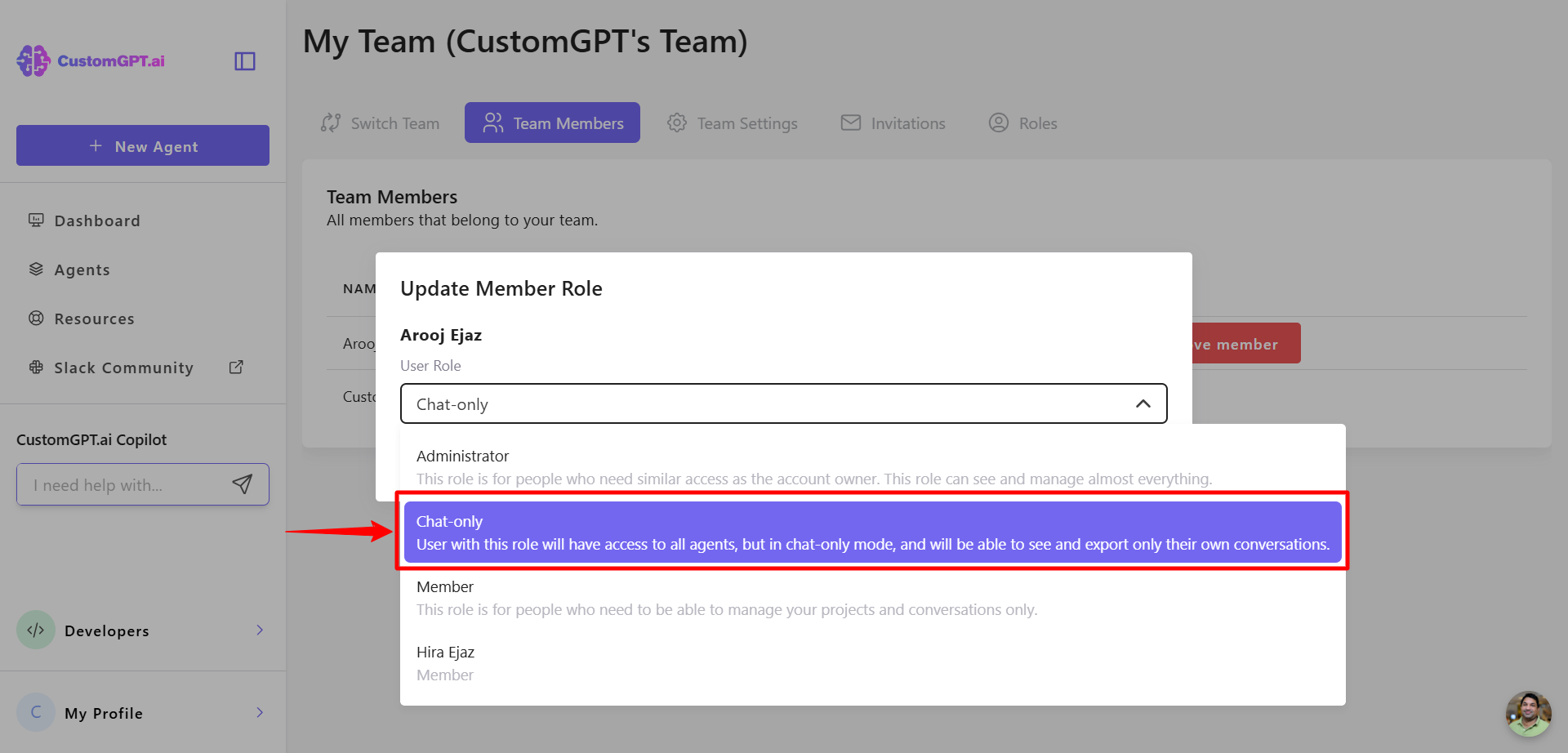Click 'Update Member Role' dialog title
Viewport: 1568px width, 753px height.
pyautogui.click(x=501, y=288)
